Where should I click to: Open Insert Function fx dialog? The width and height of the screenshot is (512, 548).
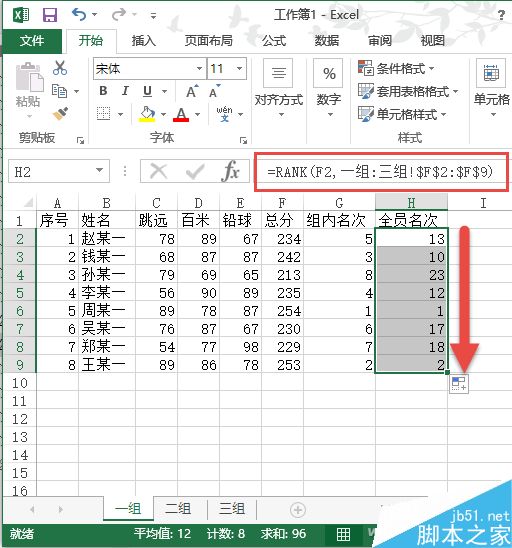pos(230,171)
